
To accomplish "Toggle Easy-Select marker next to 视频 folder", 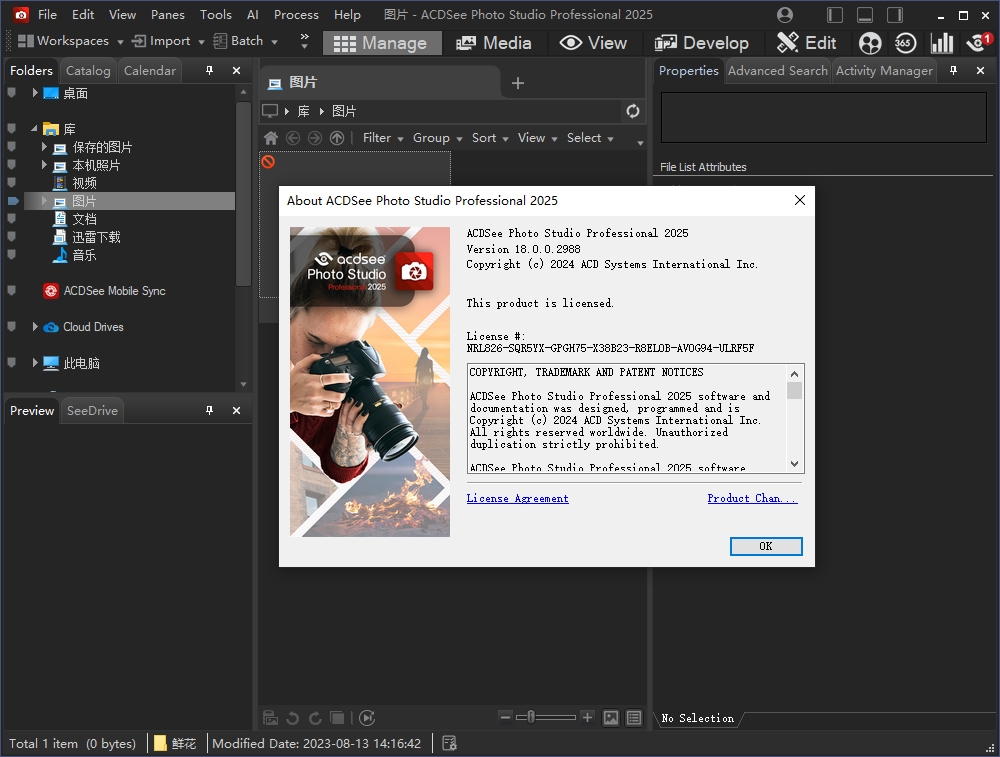I will (12, 183).
